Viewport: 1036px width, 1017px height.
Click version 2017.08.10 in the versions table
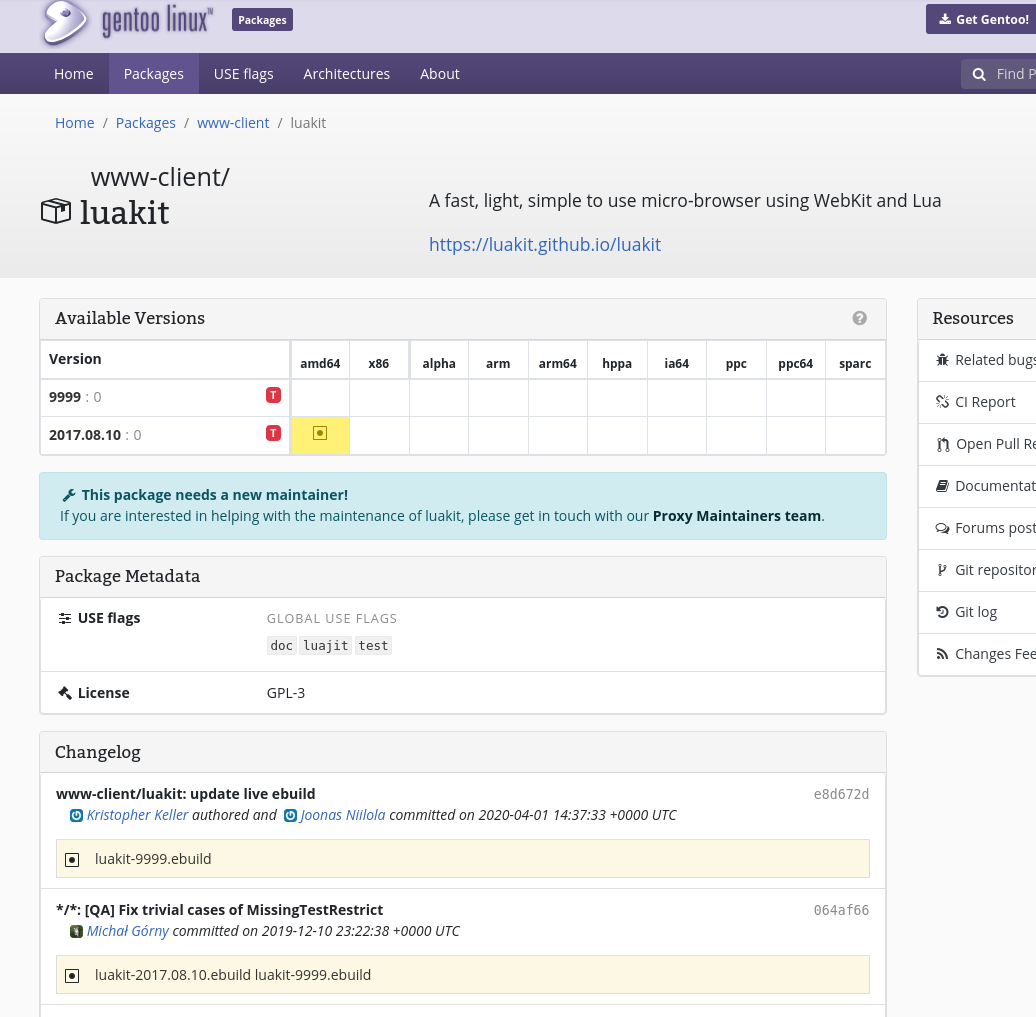click(x=85, y=435)
